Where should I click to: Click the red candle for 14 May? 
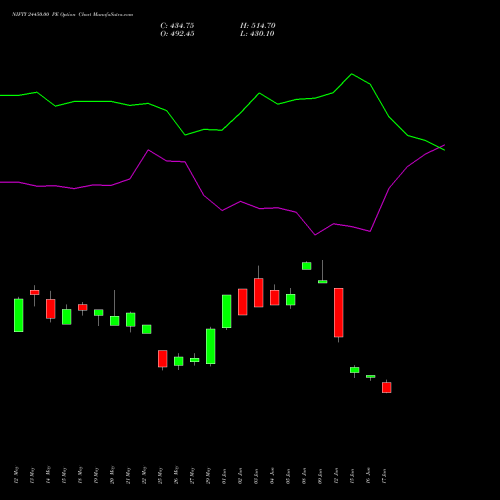(51, 309)
